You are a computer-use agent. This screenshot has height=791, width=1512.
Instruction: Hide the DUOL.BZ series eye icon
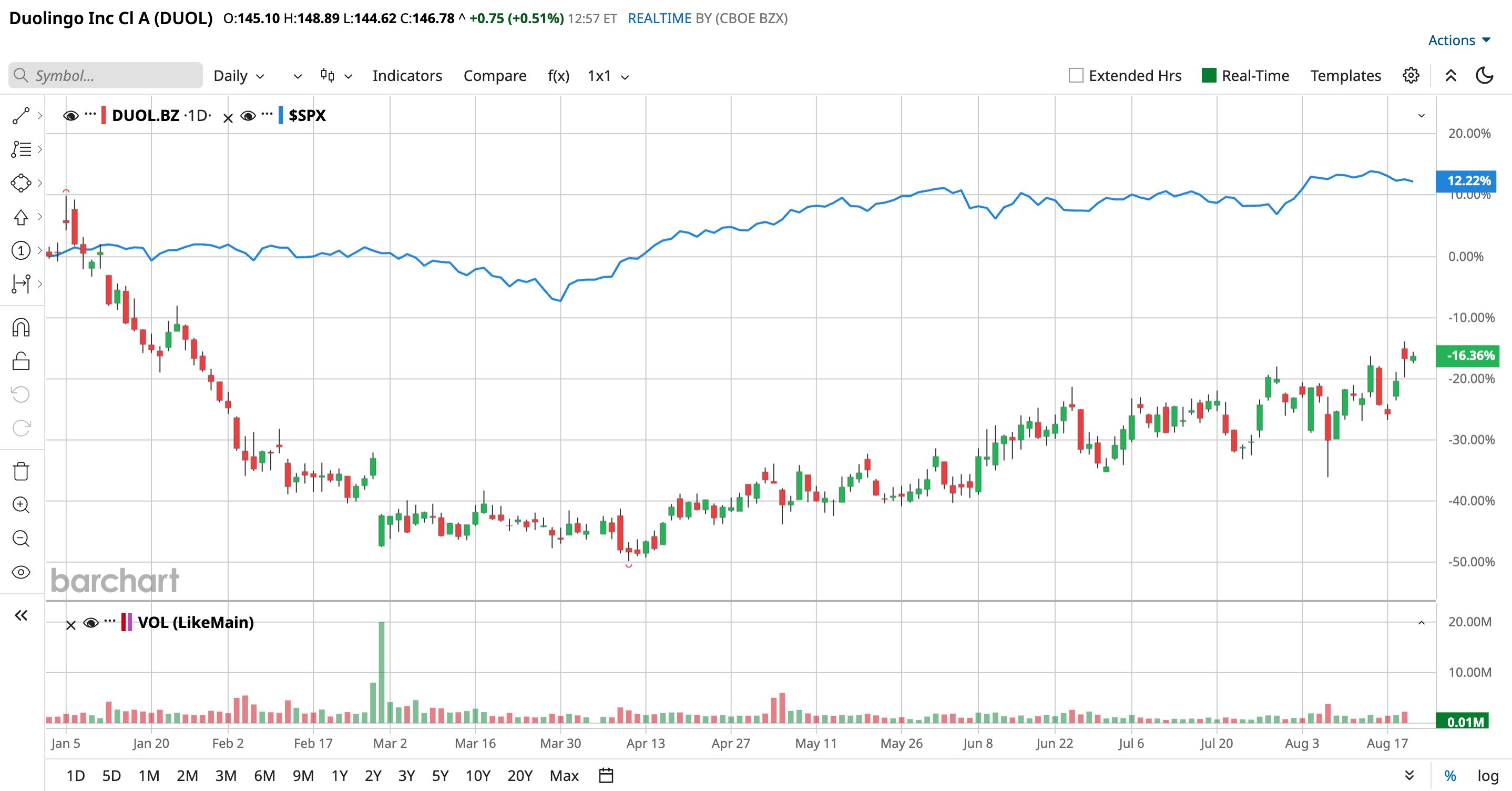pyautogui.click(x=71, y=116)
